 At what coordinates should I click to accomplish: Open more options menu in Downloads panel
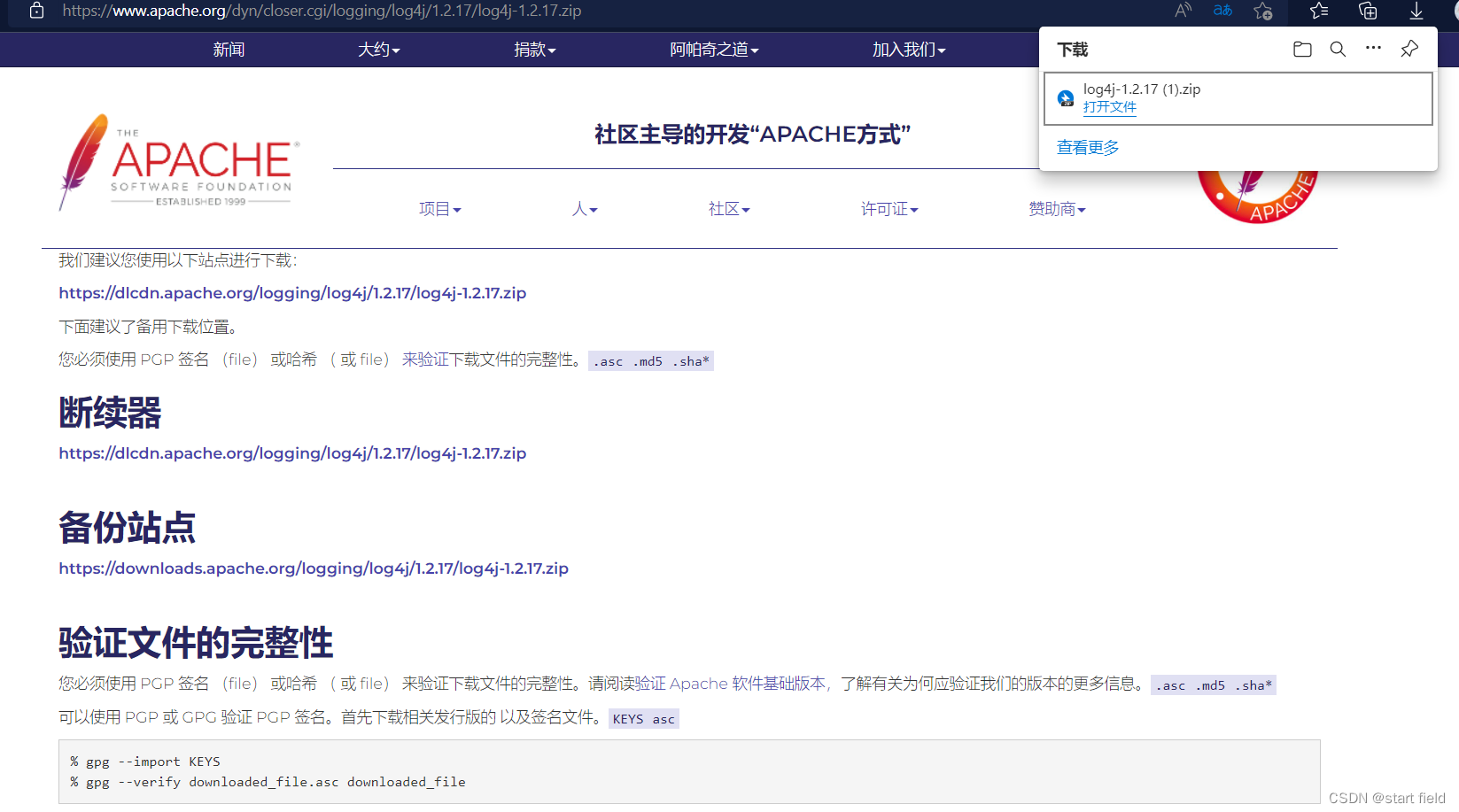pos(1374,49)
